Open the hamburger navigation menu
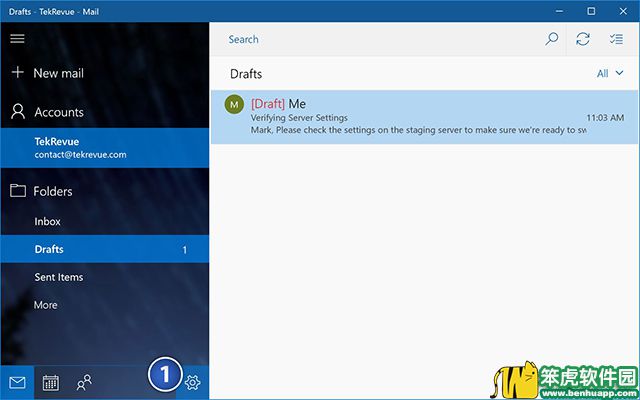640x400 pixels. coord(17,39)
